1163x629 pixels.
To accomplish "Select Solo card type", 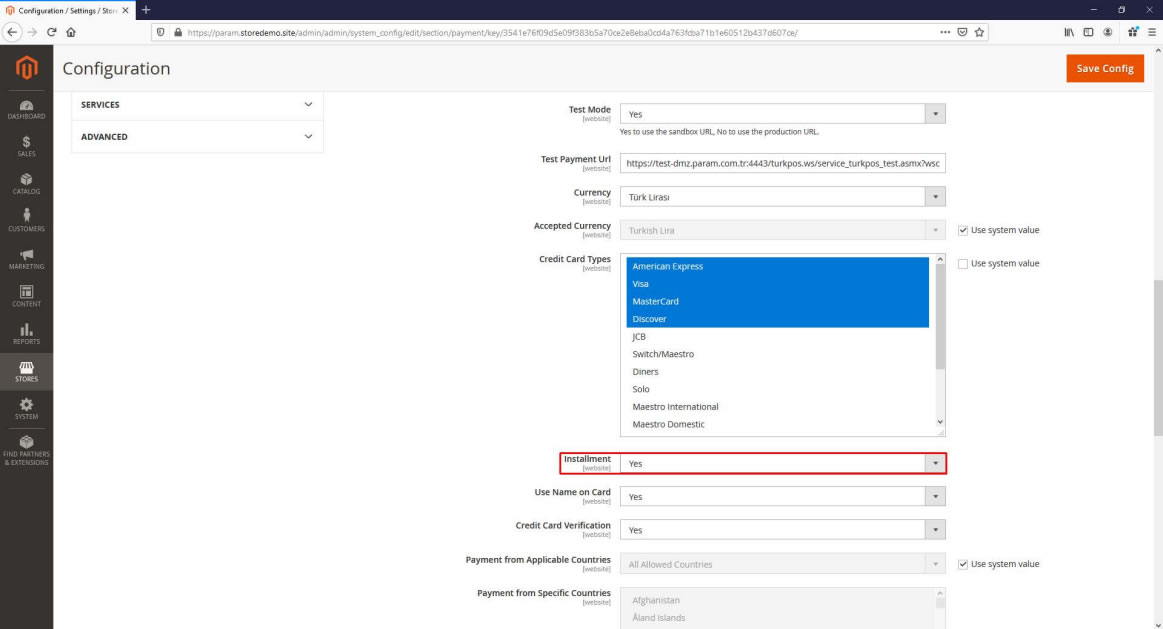I will [x=777, y=389].
